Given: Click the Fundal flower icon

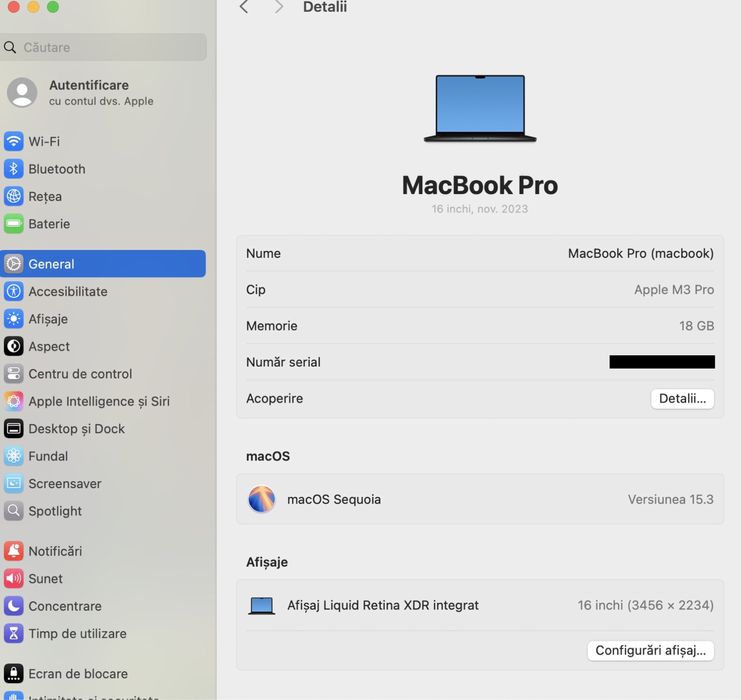Looking at the screenshot, I should coord(14,456).
